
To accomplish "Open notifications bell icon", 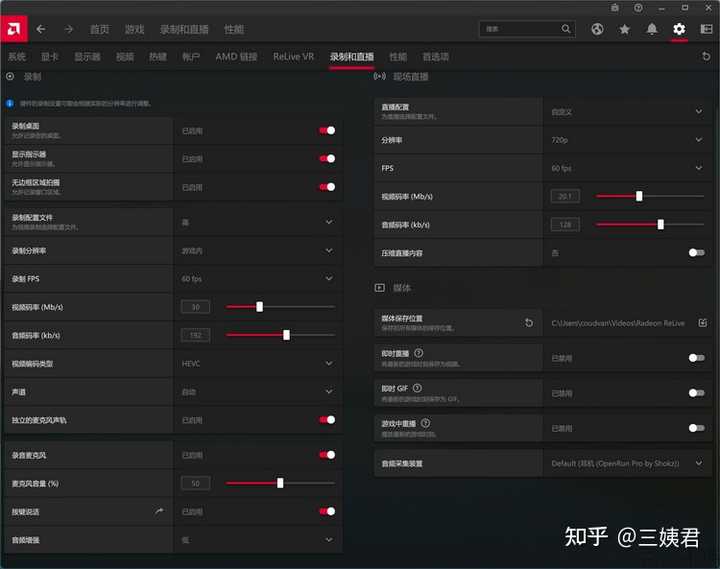I will (x=652, y=29).
